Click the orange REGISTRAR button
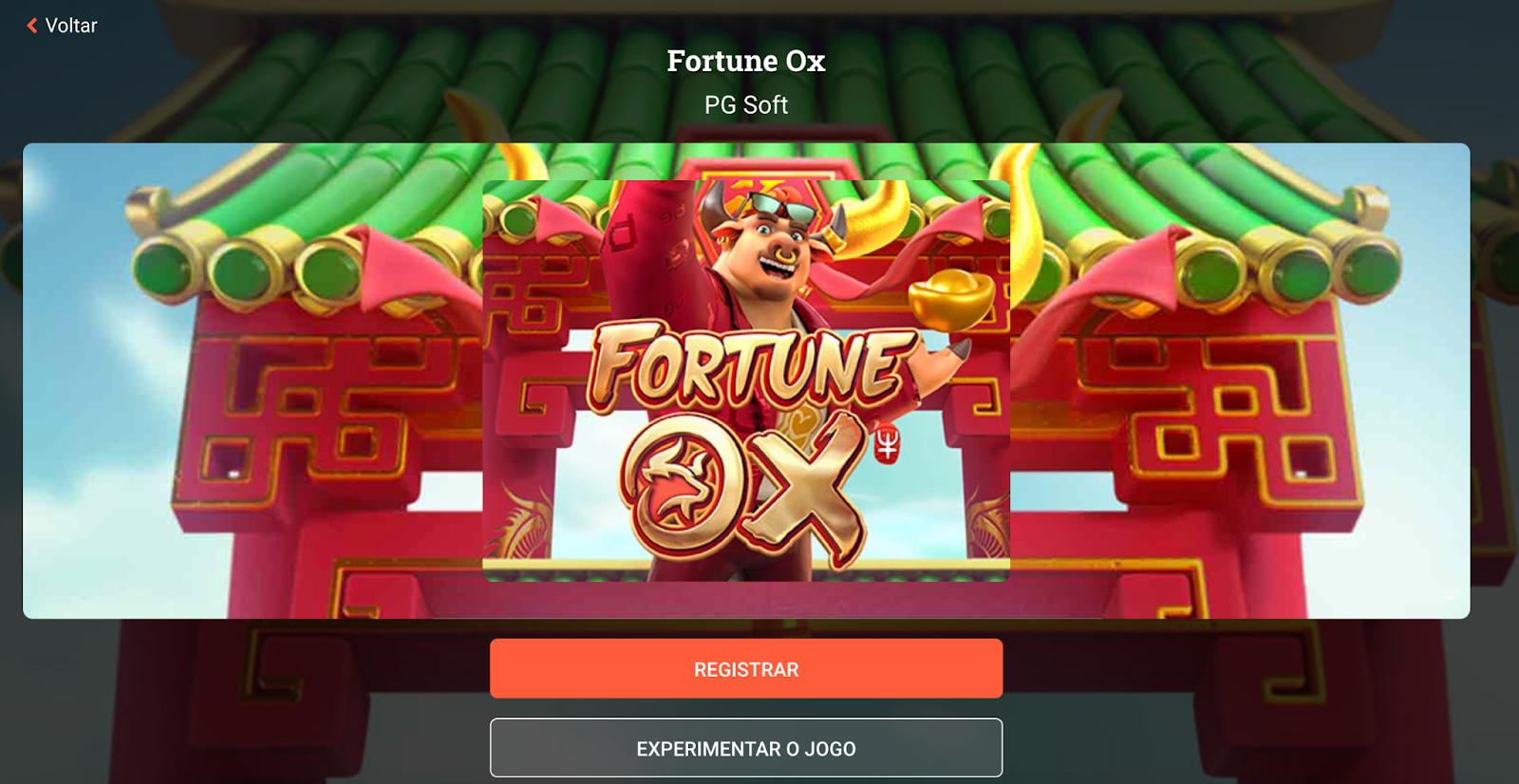This screenshot has height=784, width=1519. pos(746,668)
